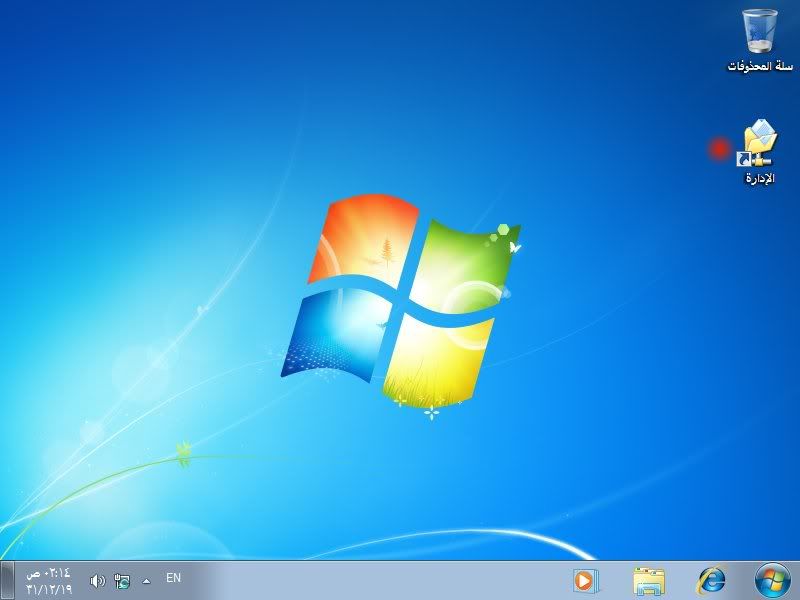Launch Internet Explorer from the taskbar
The width and height of the screenshot is (800, 600).
tap(712, 581)
